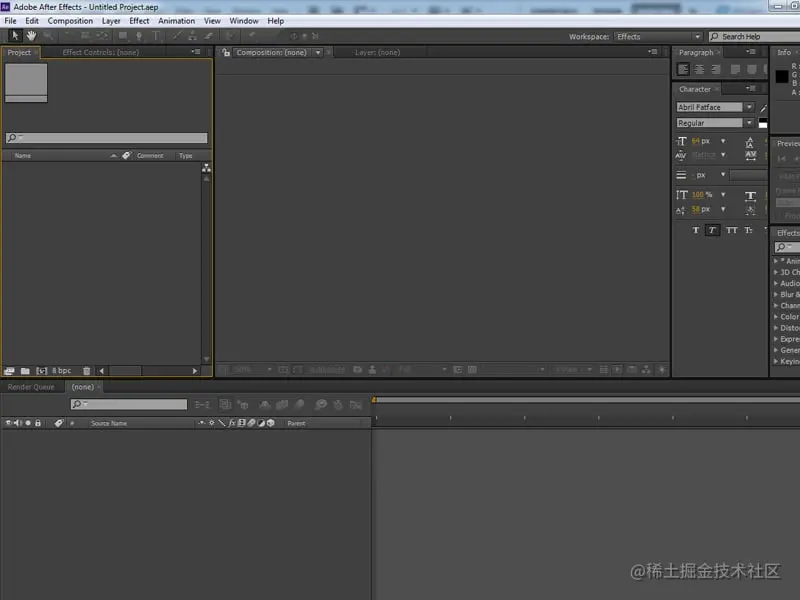This screenshot has width=800, height=600.
Task: Open the vertical scale 100% dropdown arrow
Action: [x=723, y=194]
